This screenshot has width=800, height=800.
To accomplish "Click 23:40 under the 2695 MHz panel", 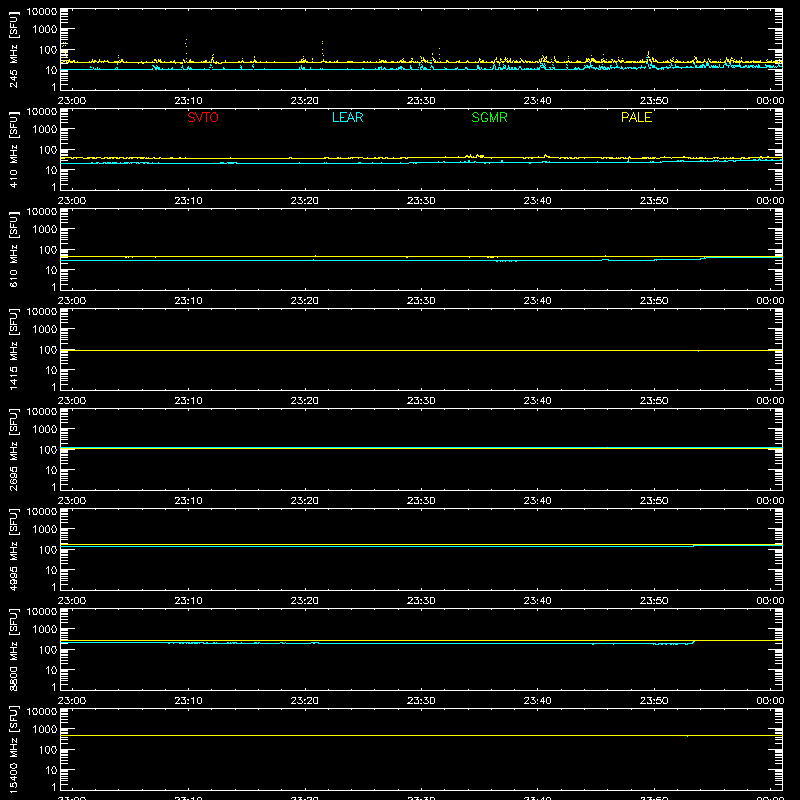I will pos(537,501).
